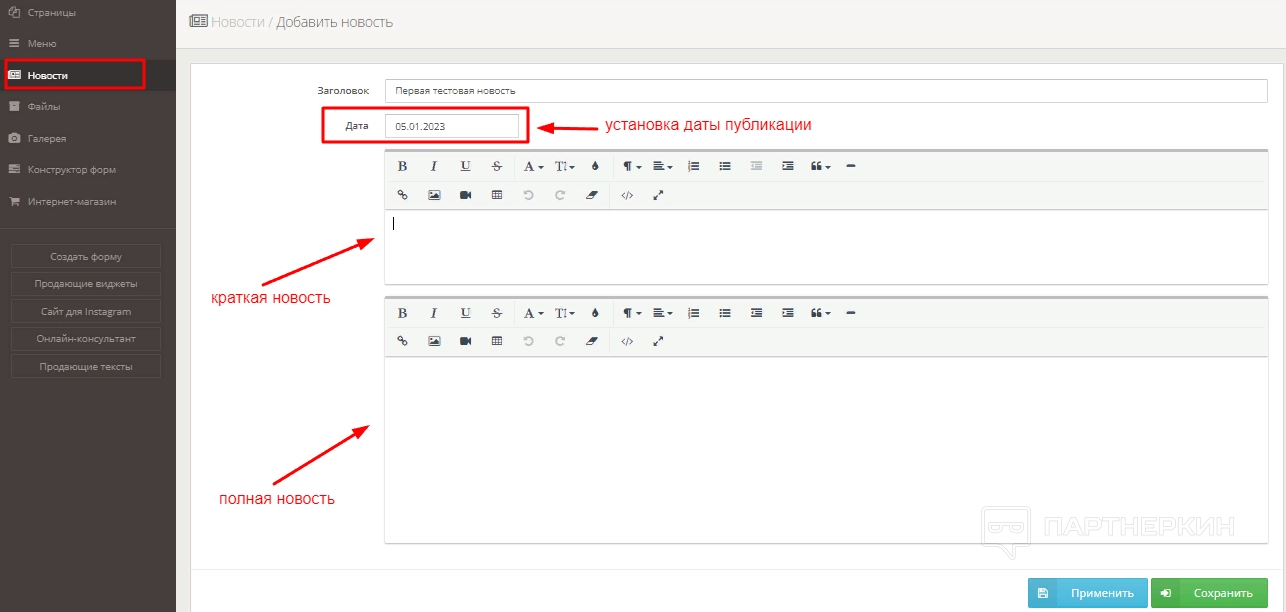Insert horizontal line in lower editor
Image resolution: width=1286 pixels, height=612 pixels.
tap(851, 313)
